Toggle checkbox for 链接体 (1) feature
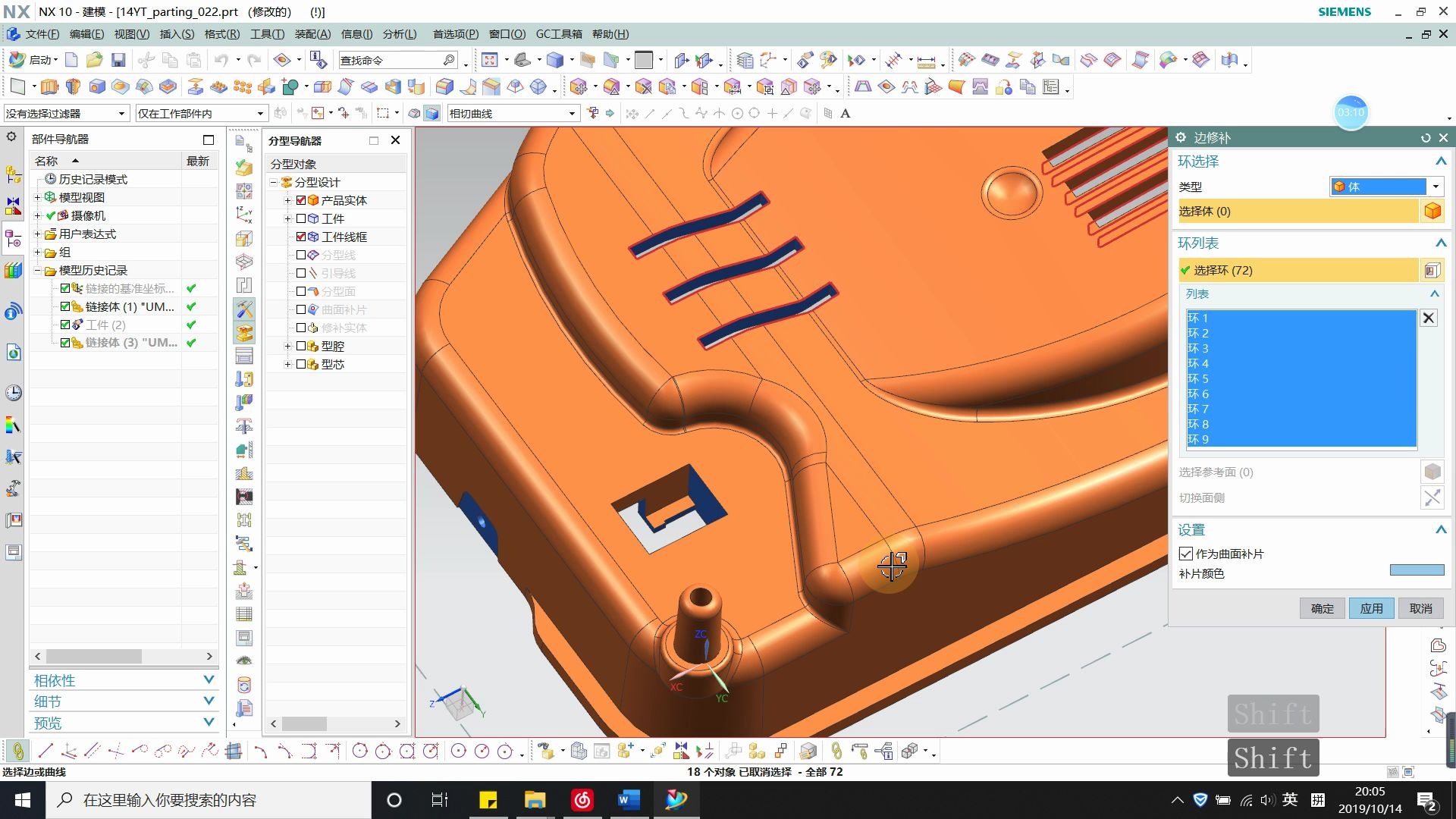 [65, 306]
